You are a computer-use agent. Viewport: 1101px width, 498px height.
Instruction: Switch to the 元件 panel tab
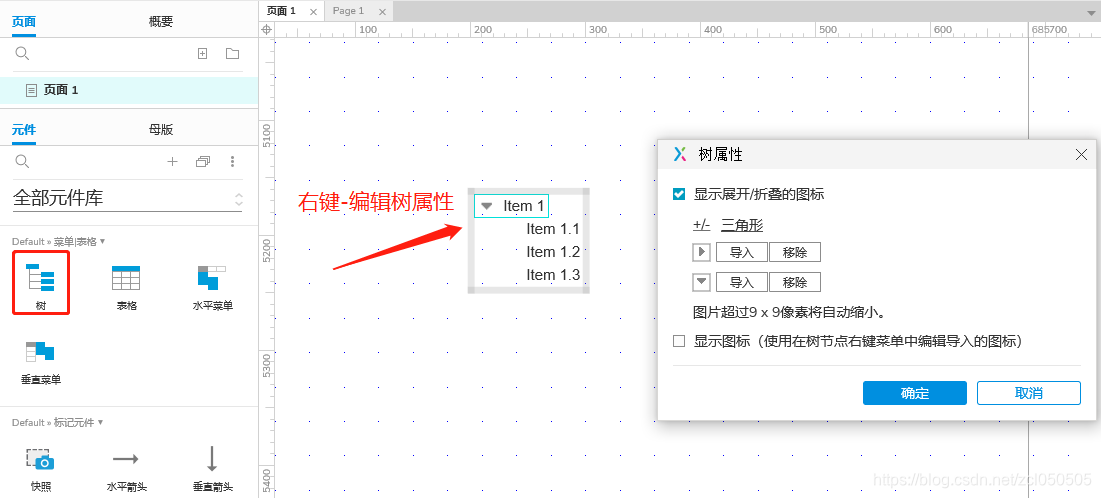24,130
